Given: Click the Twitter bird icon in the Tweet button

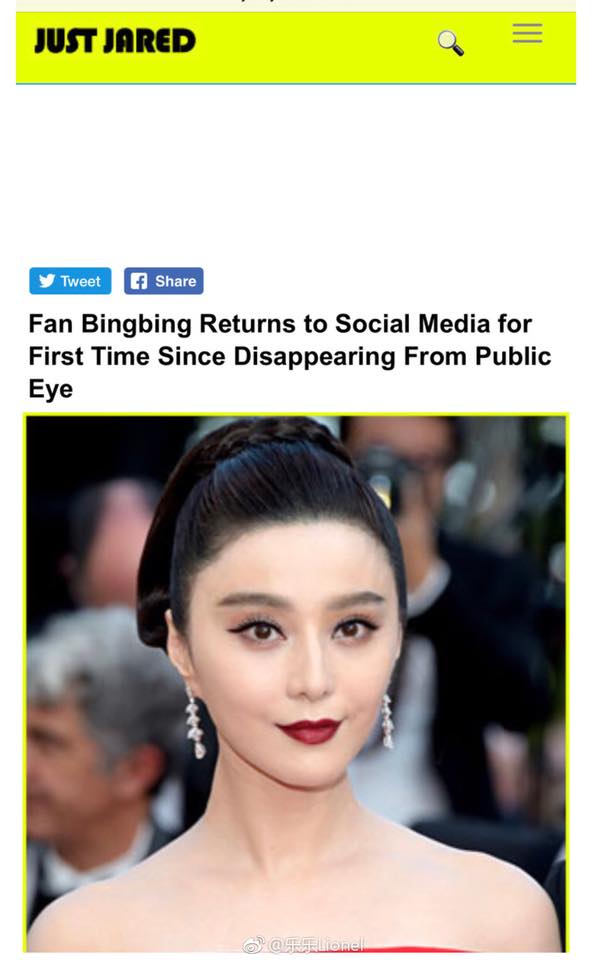Looking at the screenshot, I should (x=47, y=280).
